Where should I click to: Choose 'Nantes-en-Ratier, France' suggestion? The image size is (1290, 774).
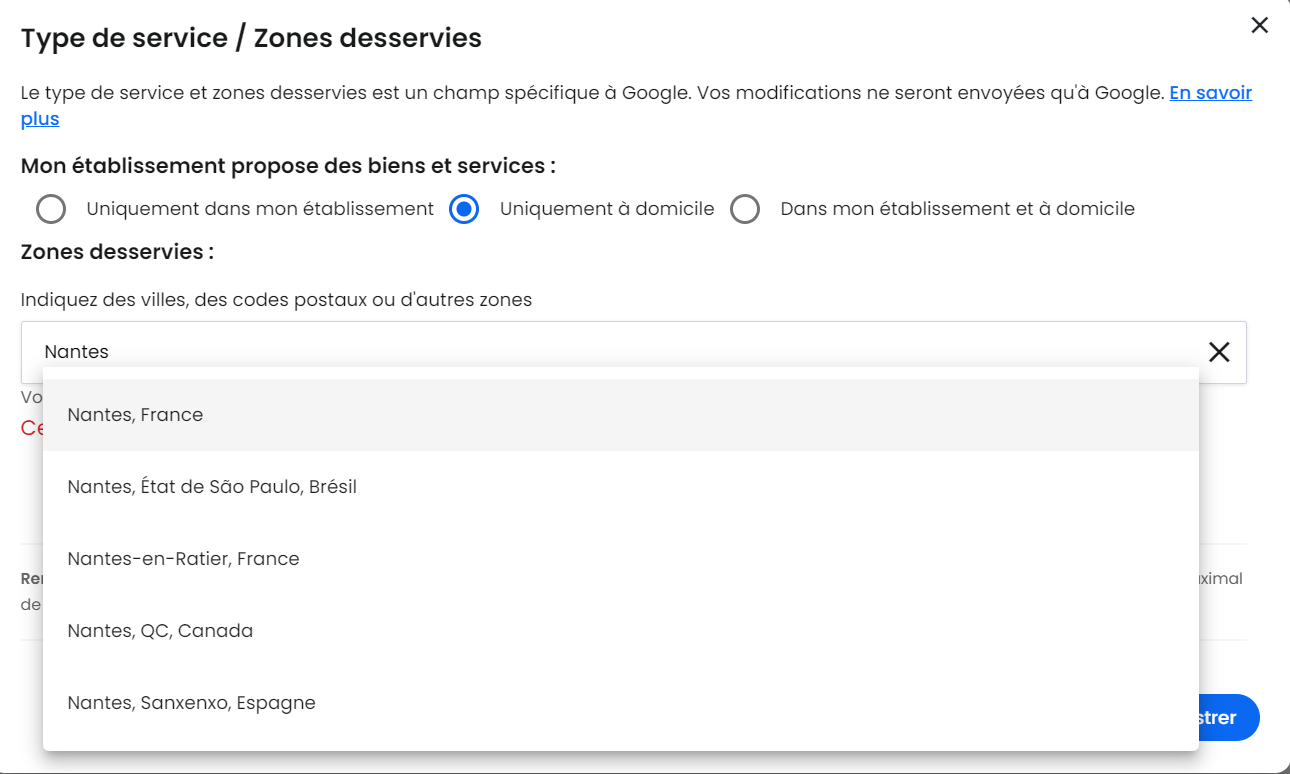point(183,559)
